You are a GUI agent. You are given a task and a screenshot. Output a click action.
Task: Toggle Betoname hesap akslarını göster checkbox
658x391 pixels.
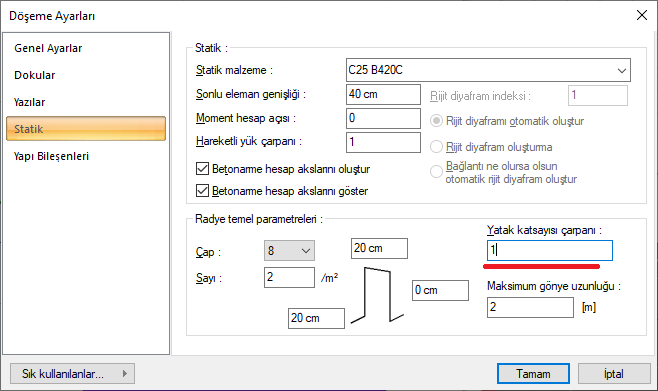pos(202,191)
